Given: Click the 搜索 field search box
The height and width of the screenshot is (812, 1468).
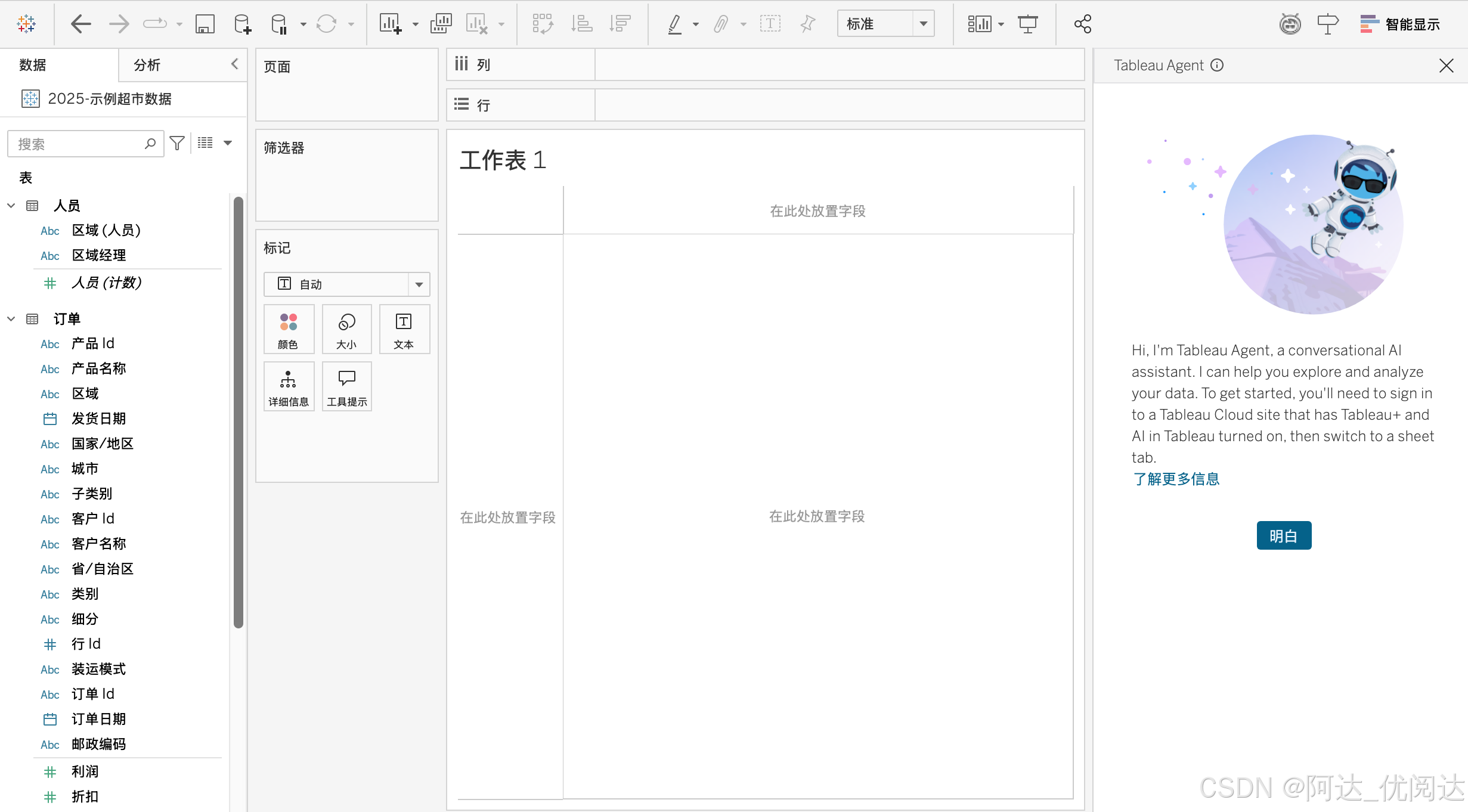Looking at the screenshot, I should (78, 144).
